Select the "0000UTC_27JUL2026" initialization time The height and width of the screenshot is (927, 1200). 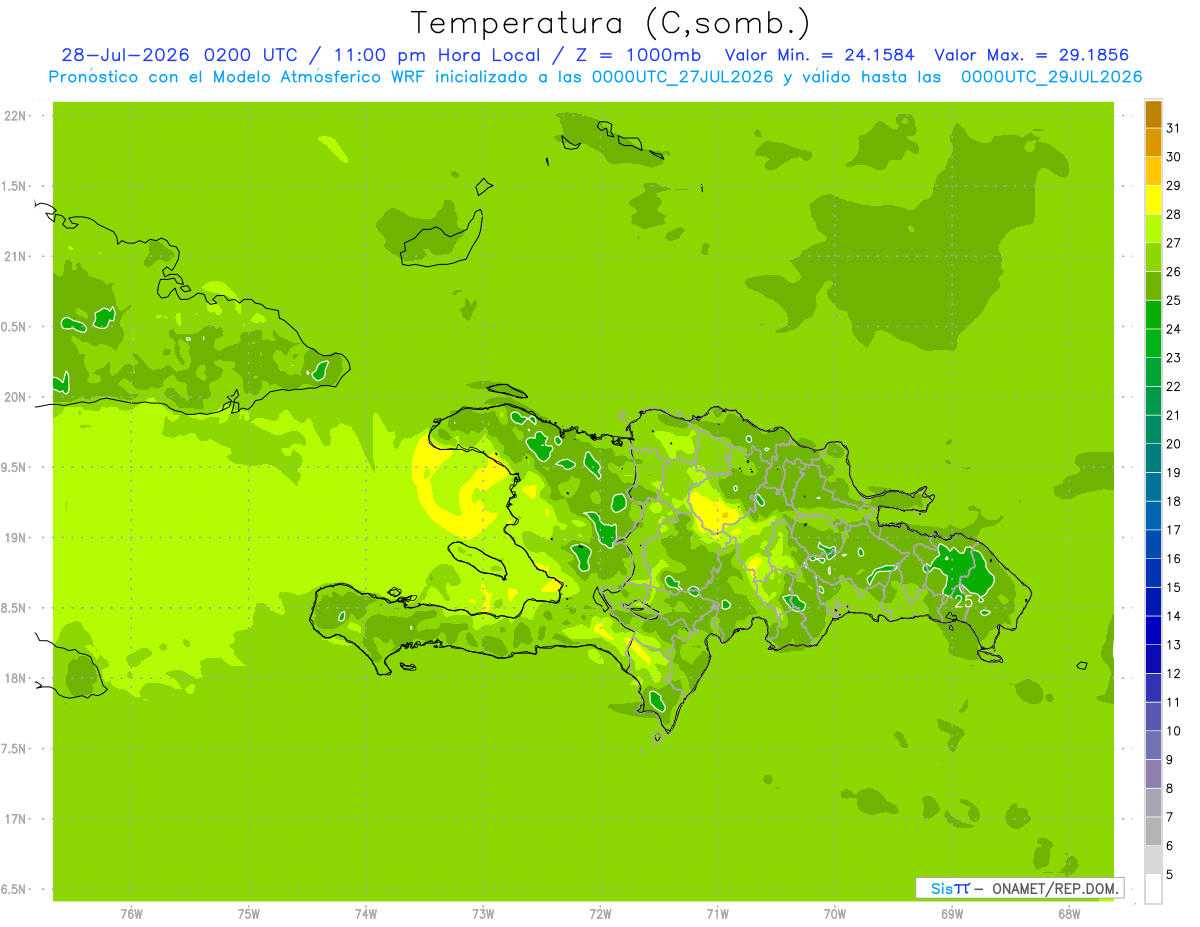[683, 77]
